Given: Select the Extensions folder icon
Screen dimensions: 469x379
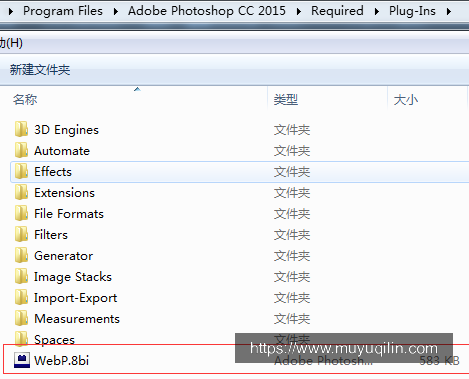Looking at the screenshot, I should [x=21, y=192].
